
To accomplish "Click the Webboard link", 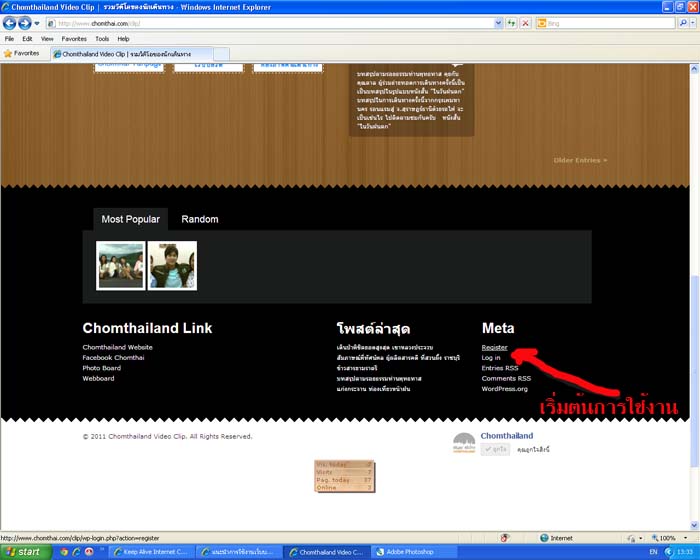I will [x=98, y=378].
